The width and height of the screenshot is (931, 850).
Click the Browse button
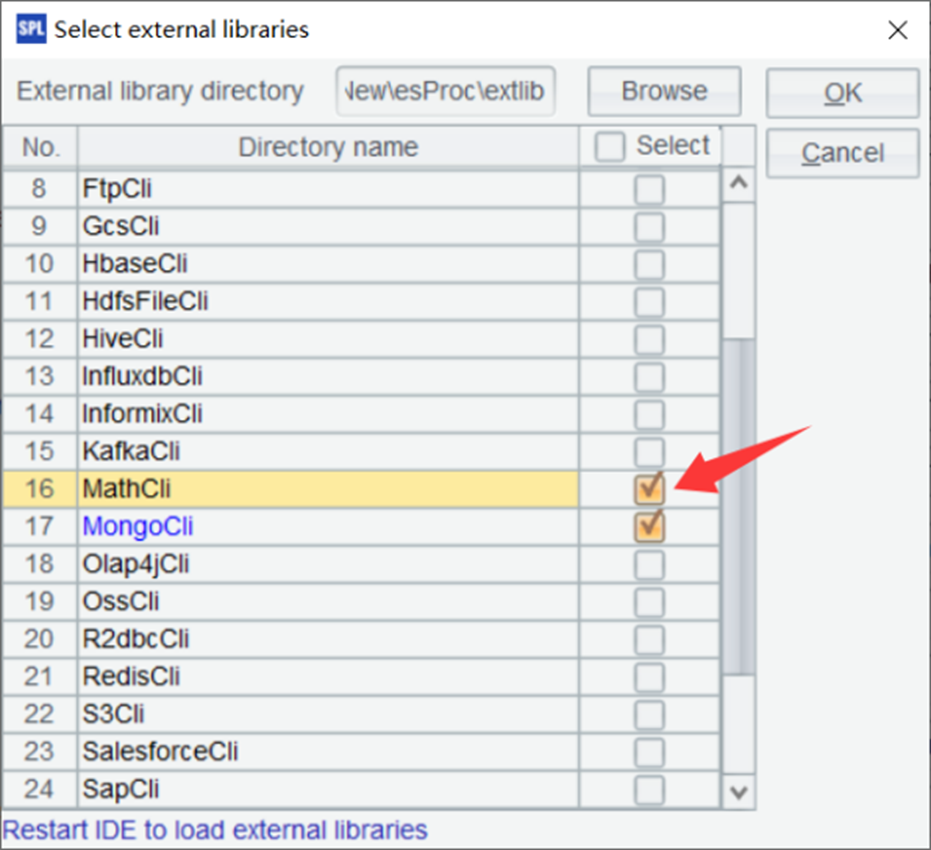664,91
